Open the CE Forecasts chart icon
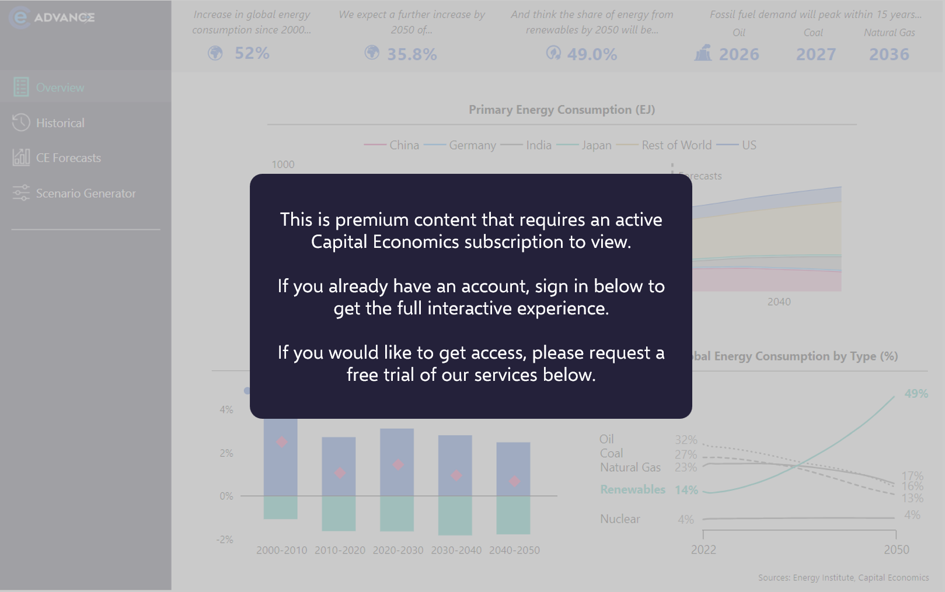945x592 pixels. coord(21,157)
